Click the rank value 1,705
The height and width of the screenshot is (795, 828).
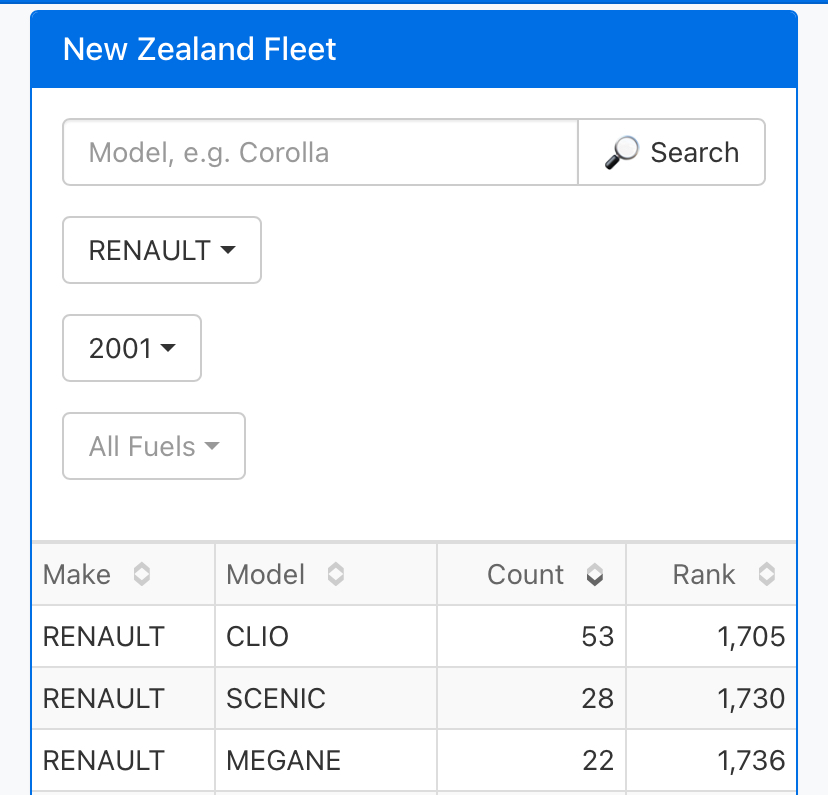tap(751, 636)
